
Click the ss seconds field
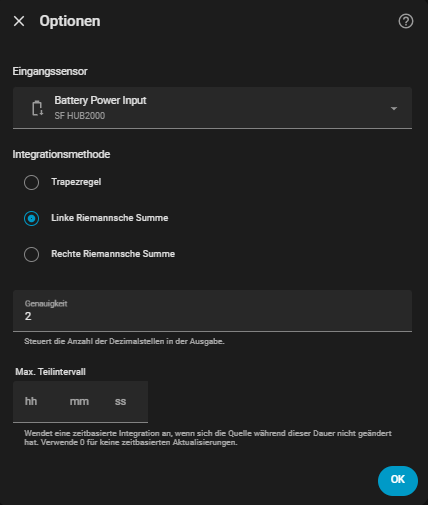point(120,401)
